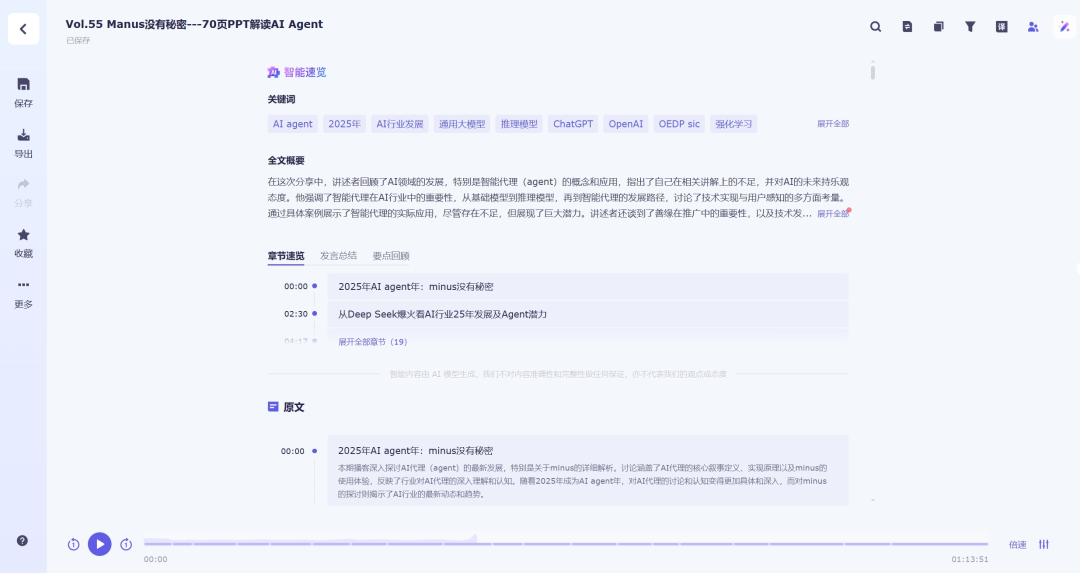The height and width of the screenshot is (573, 1080).
Task: Open the speakers people icon
Action: coord(1032,27)
